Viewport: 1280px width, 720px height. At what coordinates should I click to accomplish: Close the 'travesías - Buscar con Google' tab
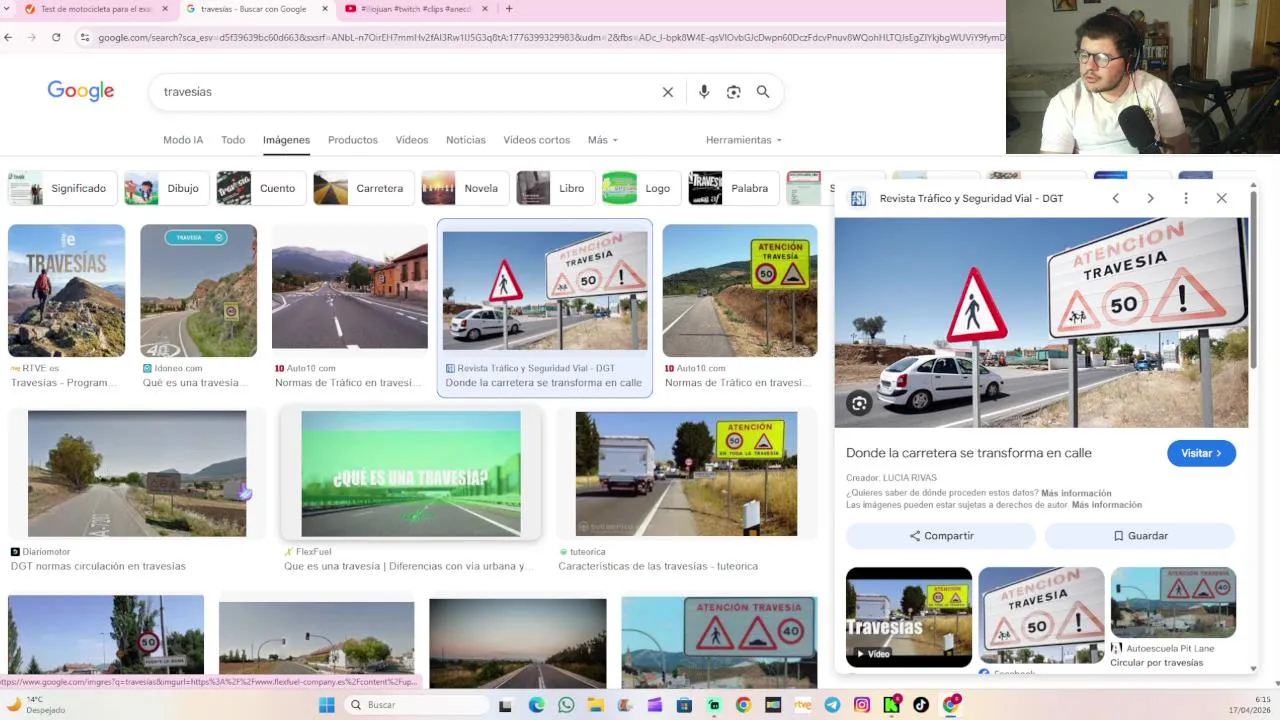pyautogui.click(x=325, y=9)
